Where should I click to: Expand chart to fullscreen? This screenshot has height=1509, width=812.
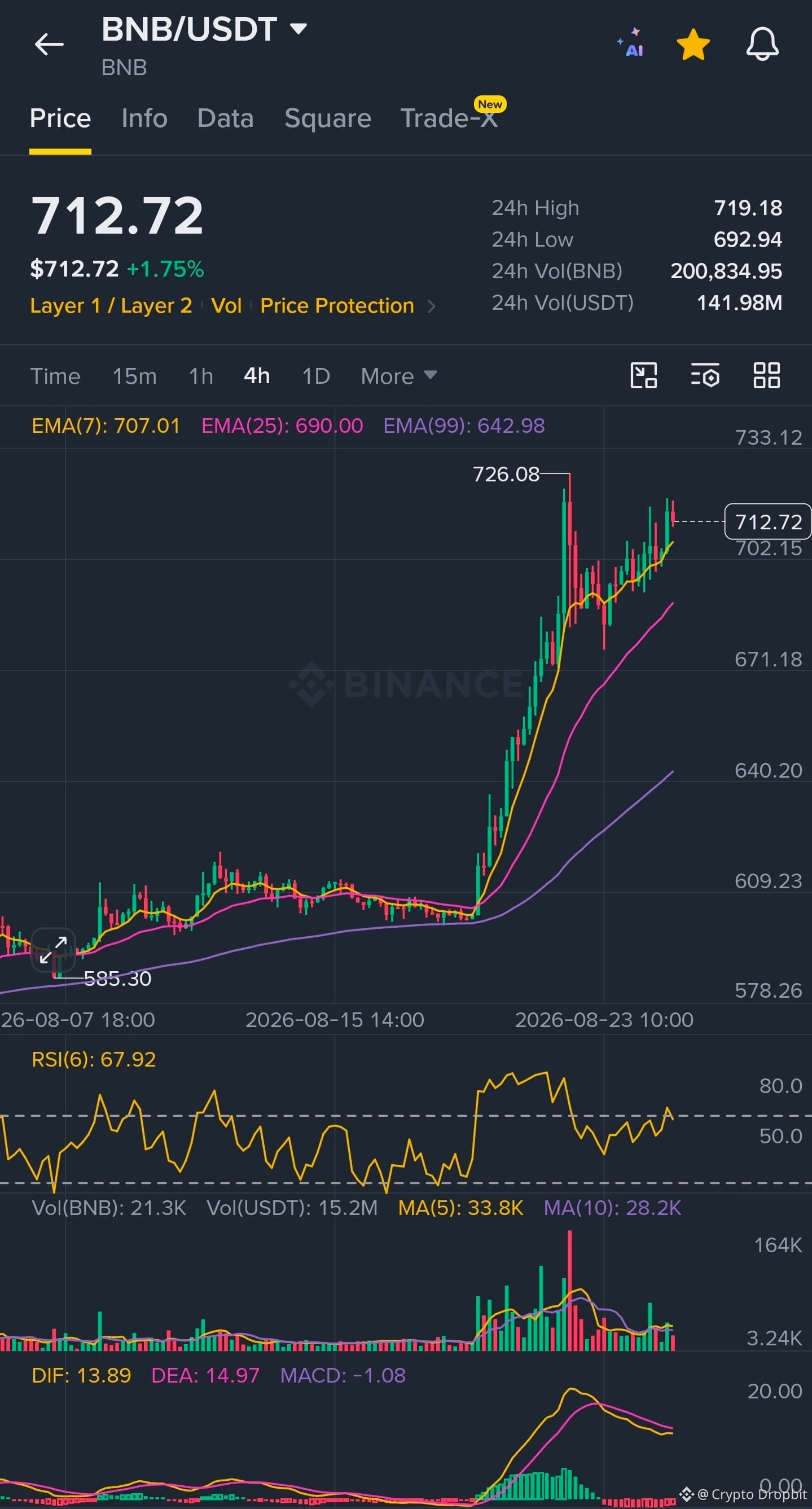53,950
